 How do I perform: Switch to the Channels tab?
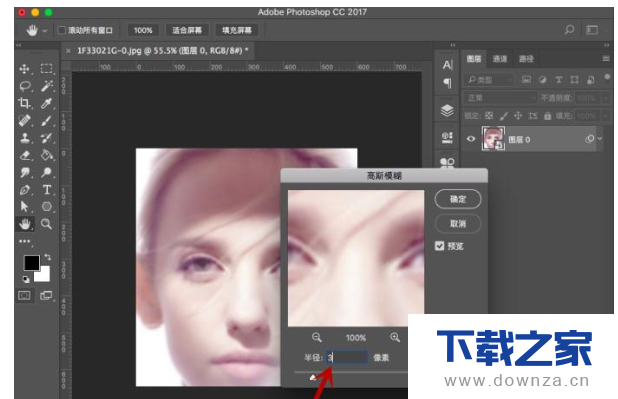point(500,59)
